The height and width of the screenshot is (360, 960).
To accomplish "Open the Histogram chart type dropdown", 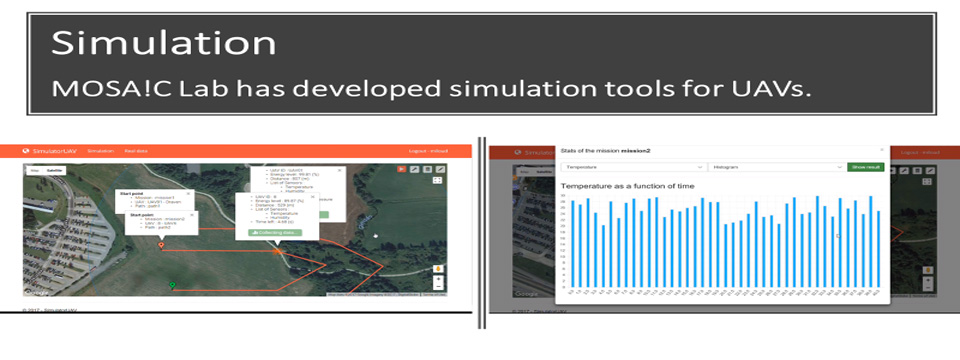I will point(777,167).
